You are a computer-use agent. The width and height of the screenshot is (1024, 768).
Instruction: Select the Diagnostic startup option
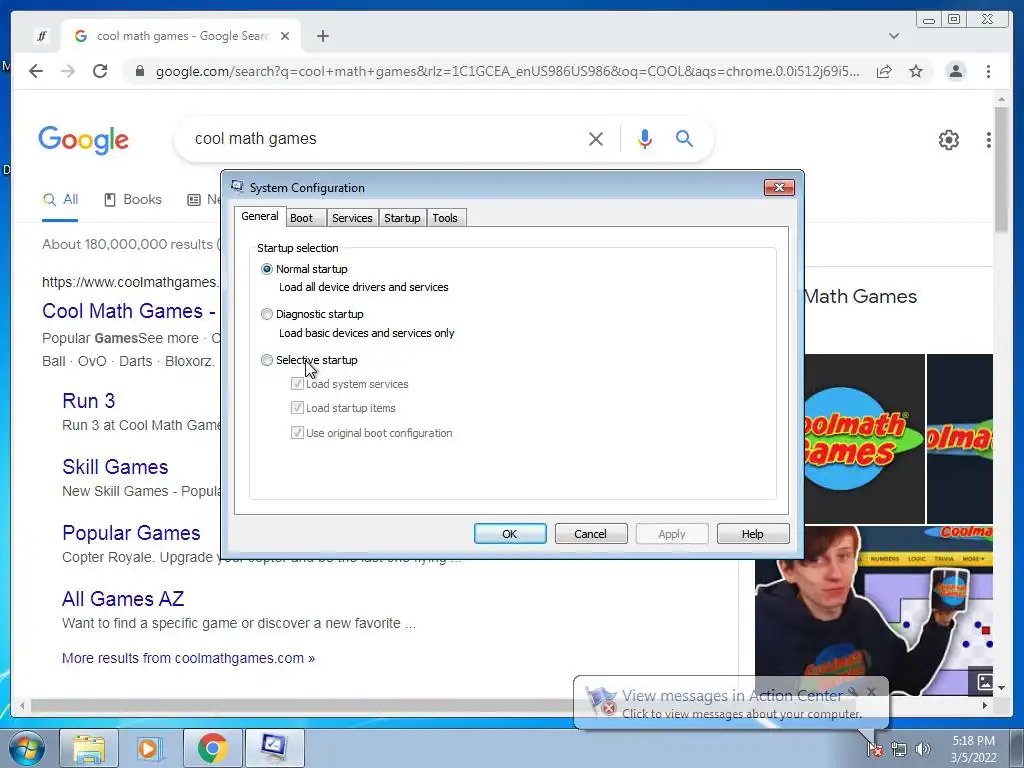(266, 314)
